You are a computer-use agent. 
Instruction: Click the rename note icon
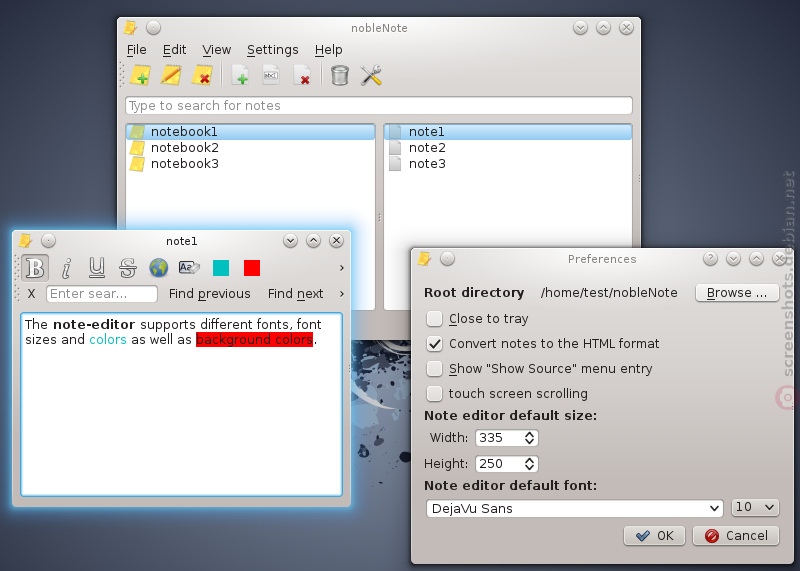(271, 76)
